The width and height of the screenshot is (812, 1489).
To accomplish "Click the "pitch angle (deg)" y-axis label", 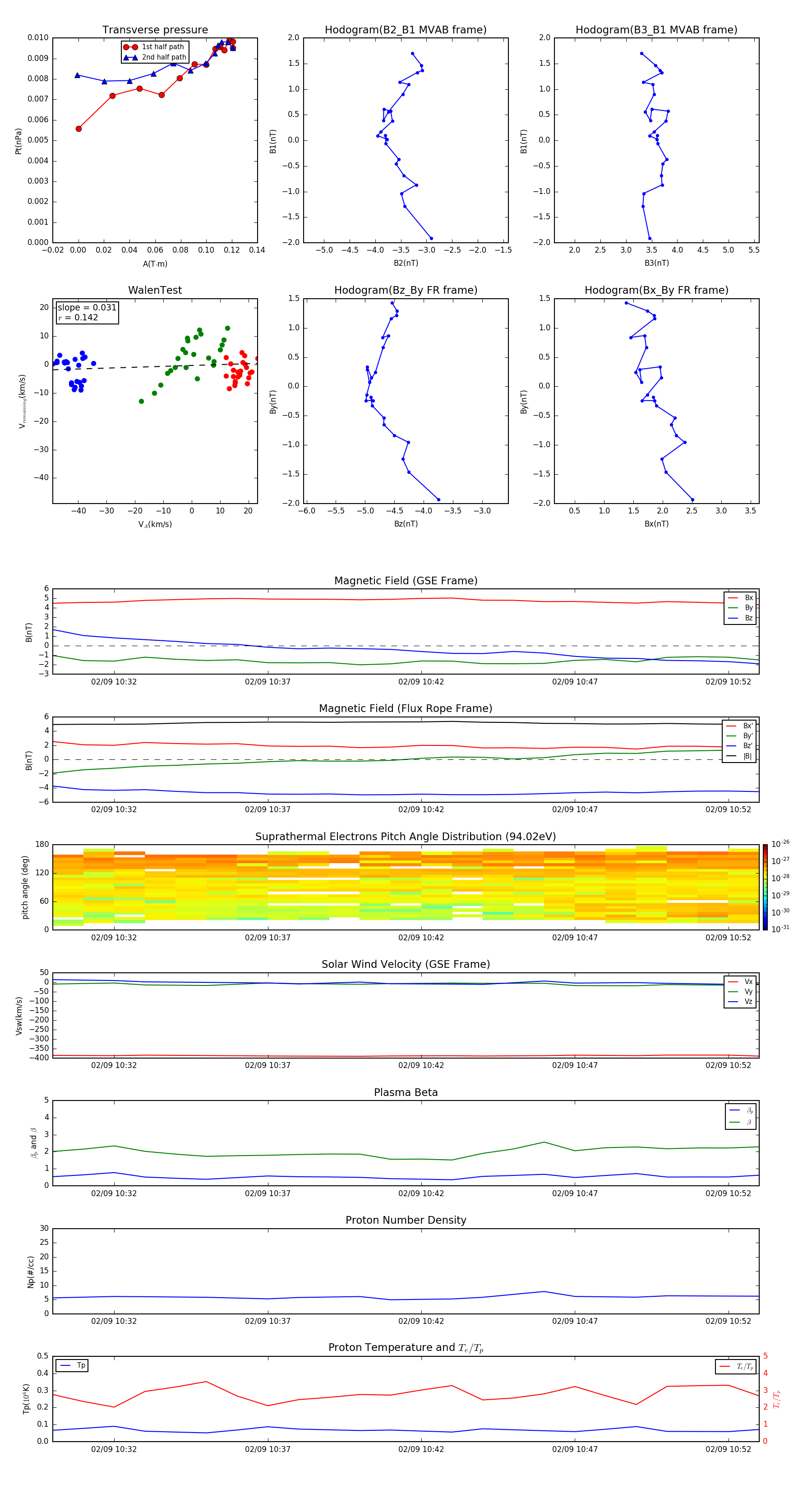I will point(25,887).
